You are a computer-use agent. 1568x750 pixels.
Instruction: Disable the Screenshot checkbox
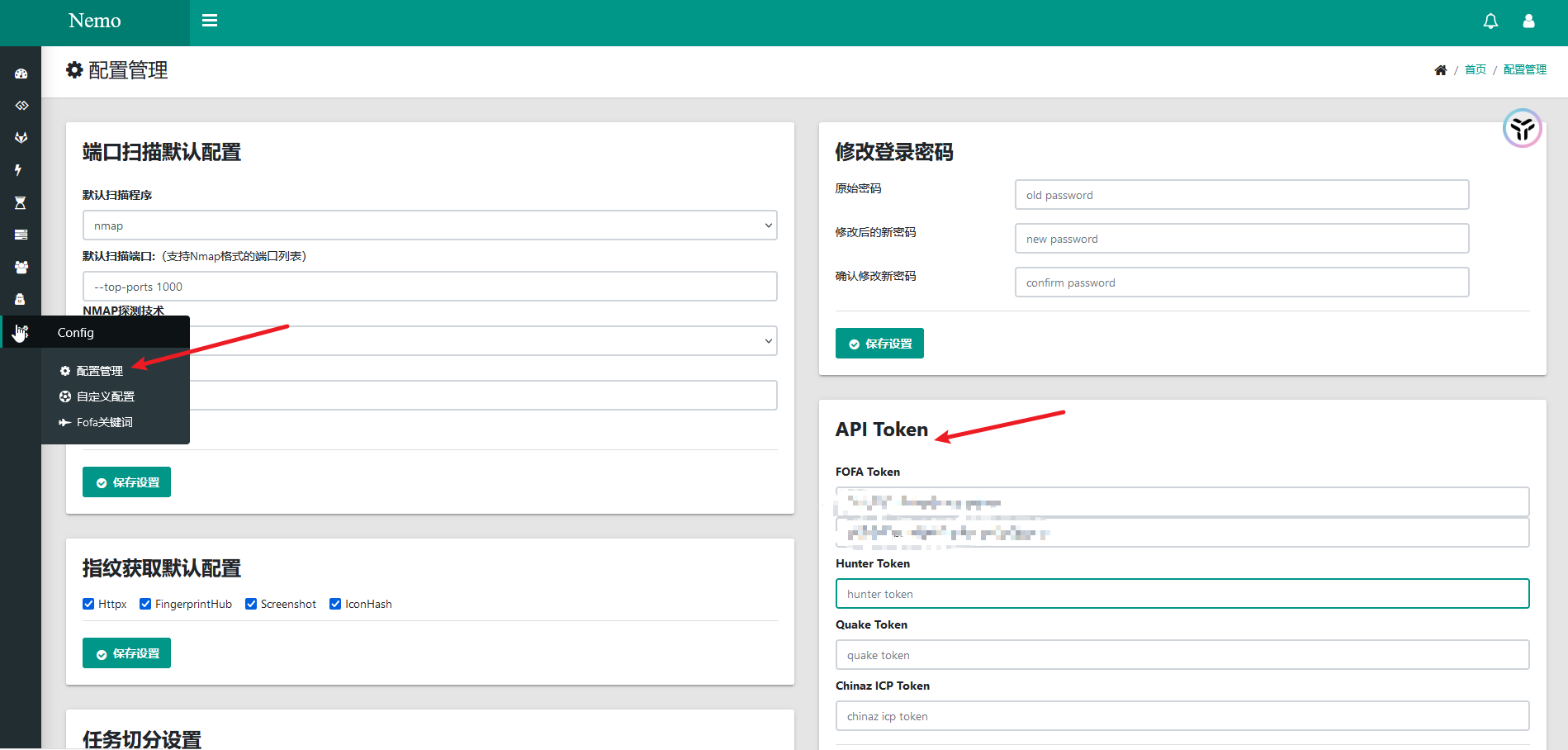(251, 604)
